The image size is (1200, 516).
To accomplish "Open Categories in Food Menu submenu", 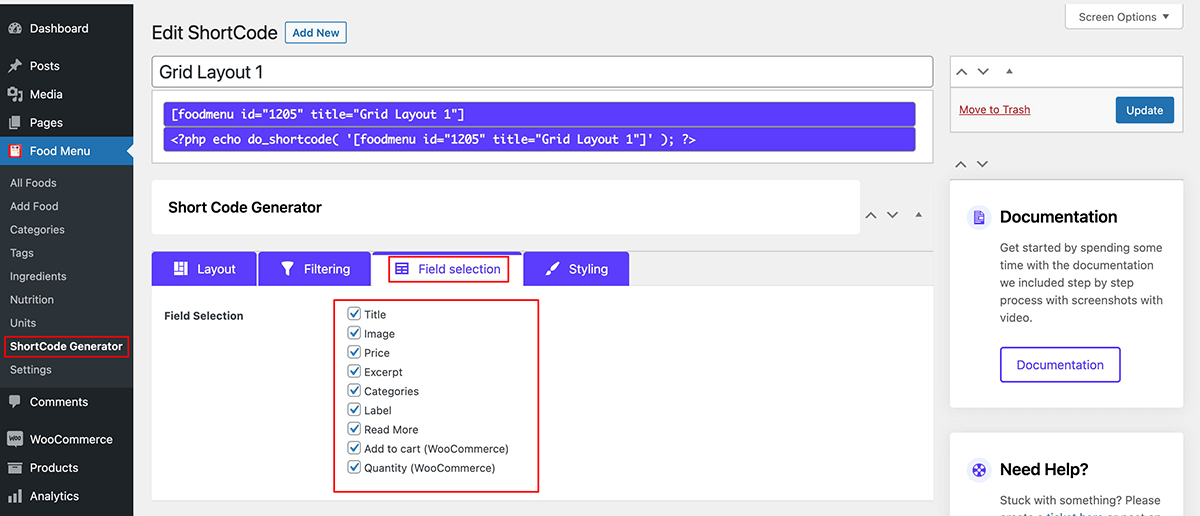I will click(37, 230).
